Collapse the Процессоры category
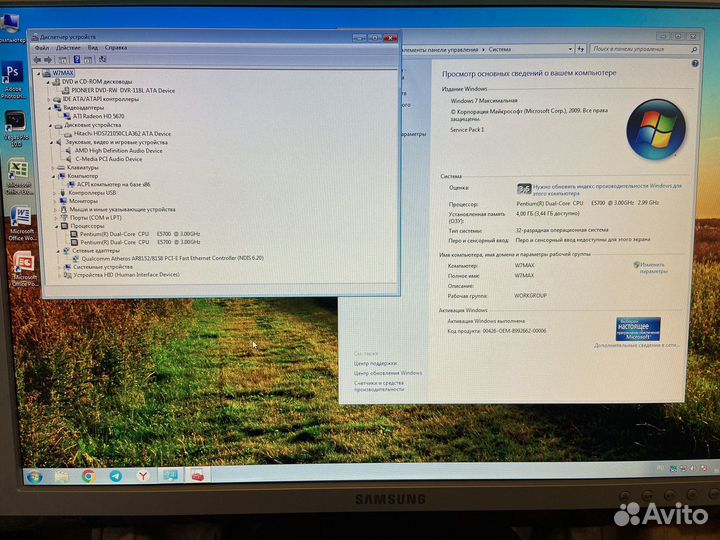 [x=57, y=226]
